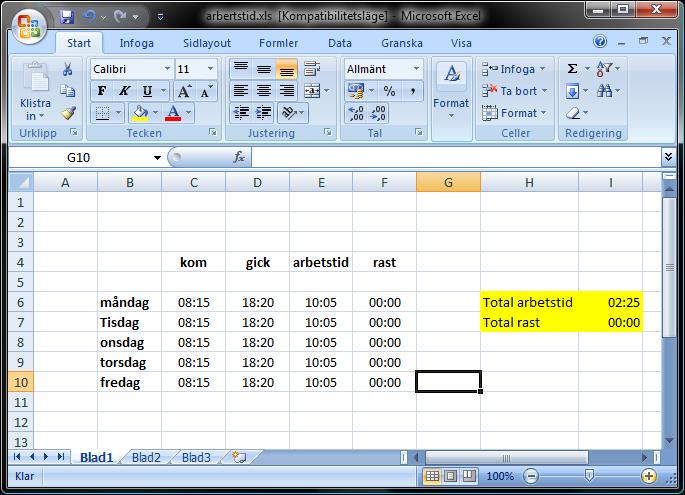Toggle underline formatting U
685x495 pixels.
pyautogui.click(x=147, y=91)
